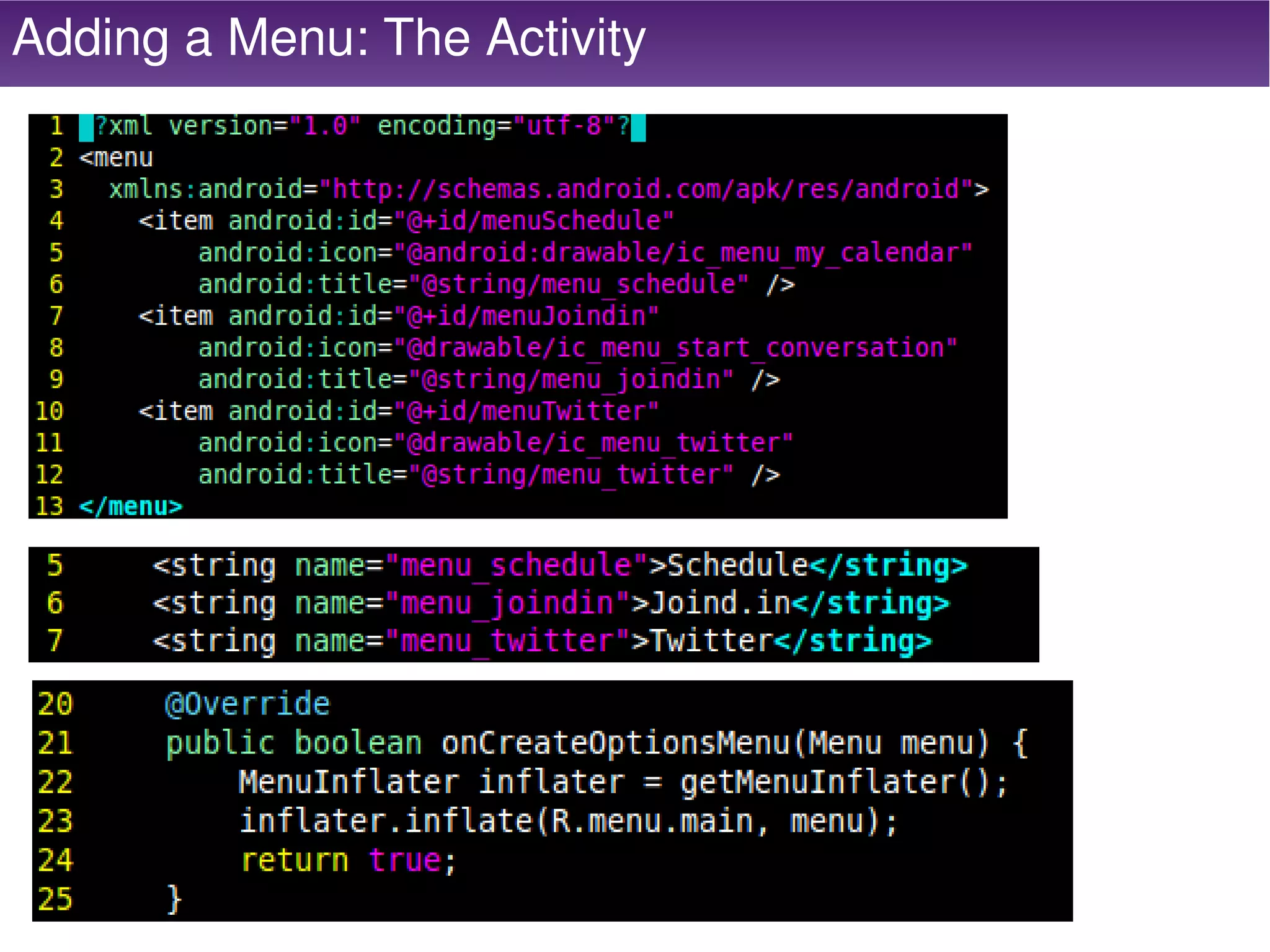Click the 'return true;' statement
The image size is (1270, 952).
pyautogui.click(x=349, y=861)
